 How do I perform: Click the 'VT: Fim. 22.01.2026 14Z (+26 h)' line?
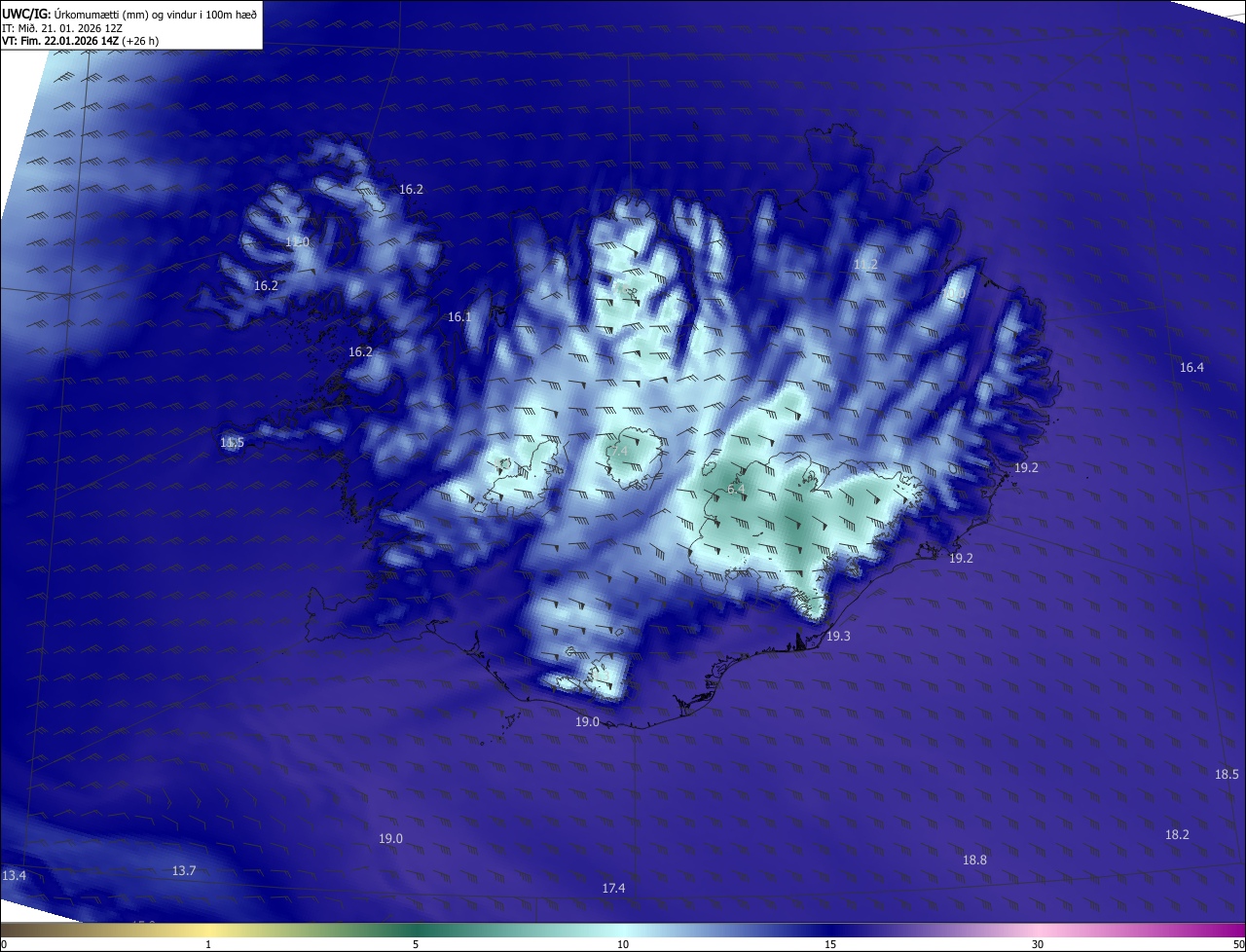[x=80, y=41]
